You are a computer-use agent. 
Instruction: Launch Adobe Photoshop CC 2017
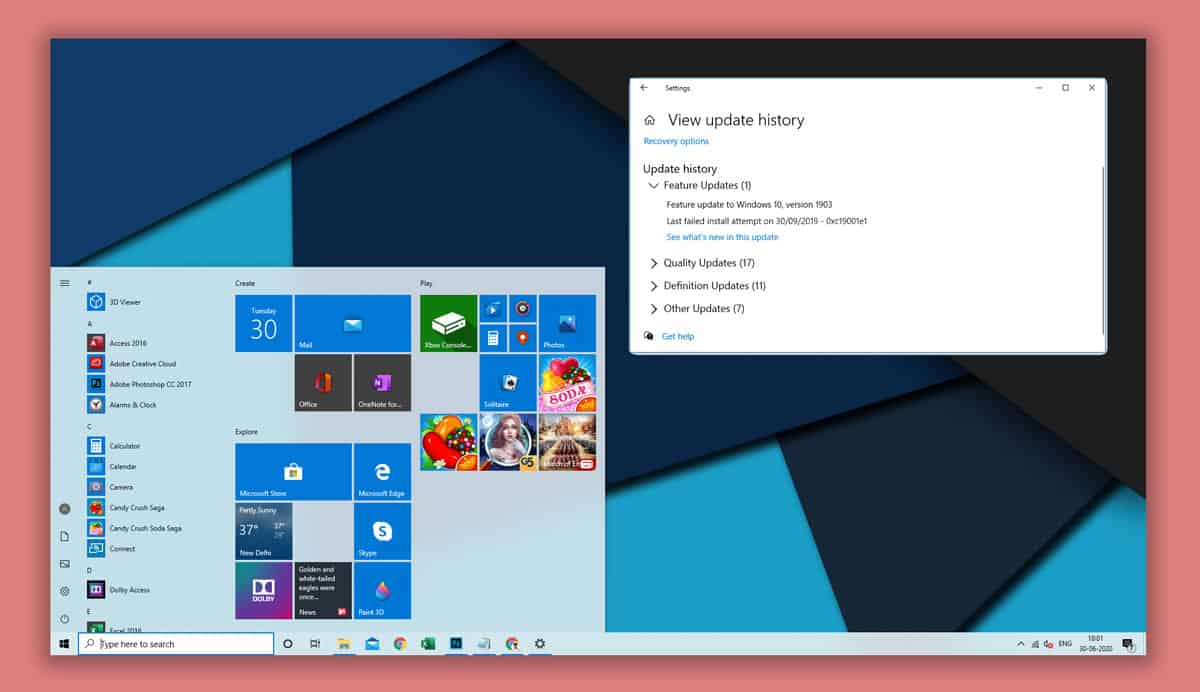pos(140,384)
